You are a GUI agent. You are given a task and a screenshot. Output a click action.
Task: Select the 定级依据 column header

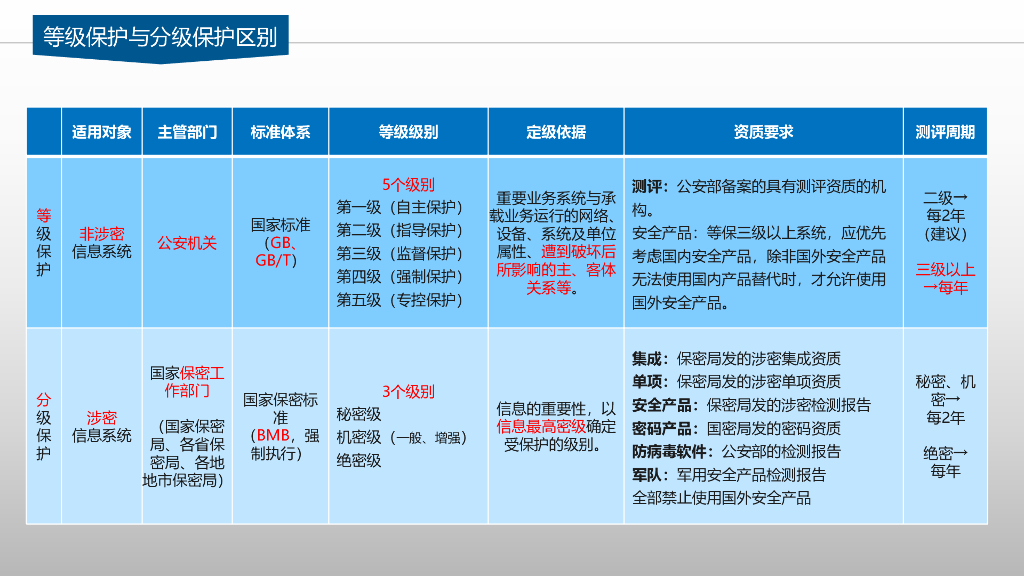pos(556,132)
